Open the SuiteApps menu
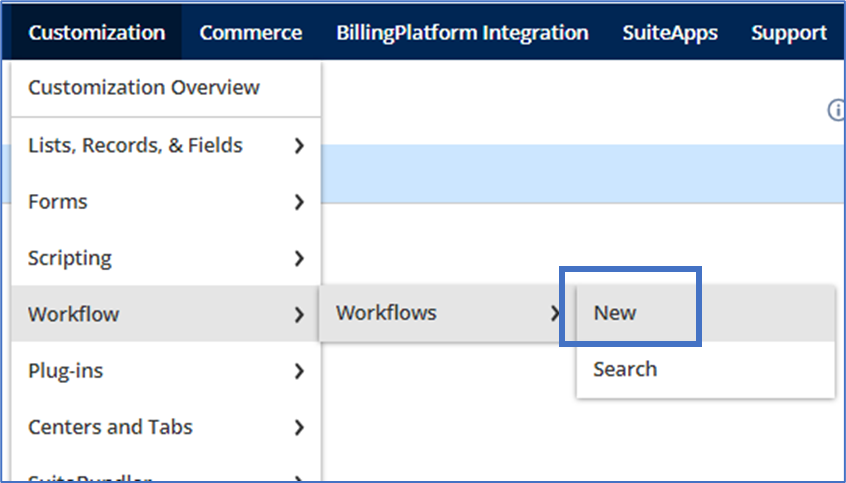 click(670, 32)
